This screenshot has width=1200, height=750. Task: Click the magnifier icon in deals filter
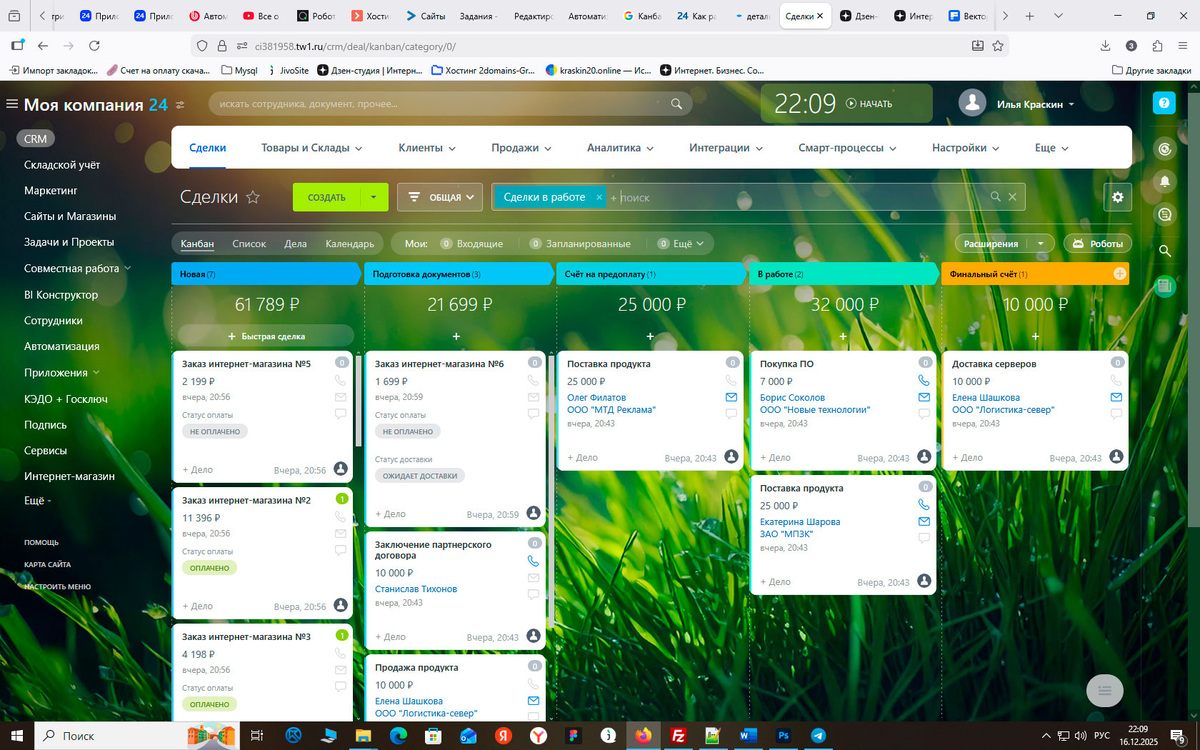[x=995, y=197]
